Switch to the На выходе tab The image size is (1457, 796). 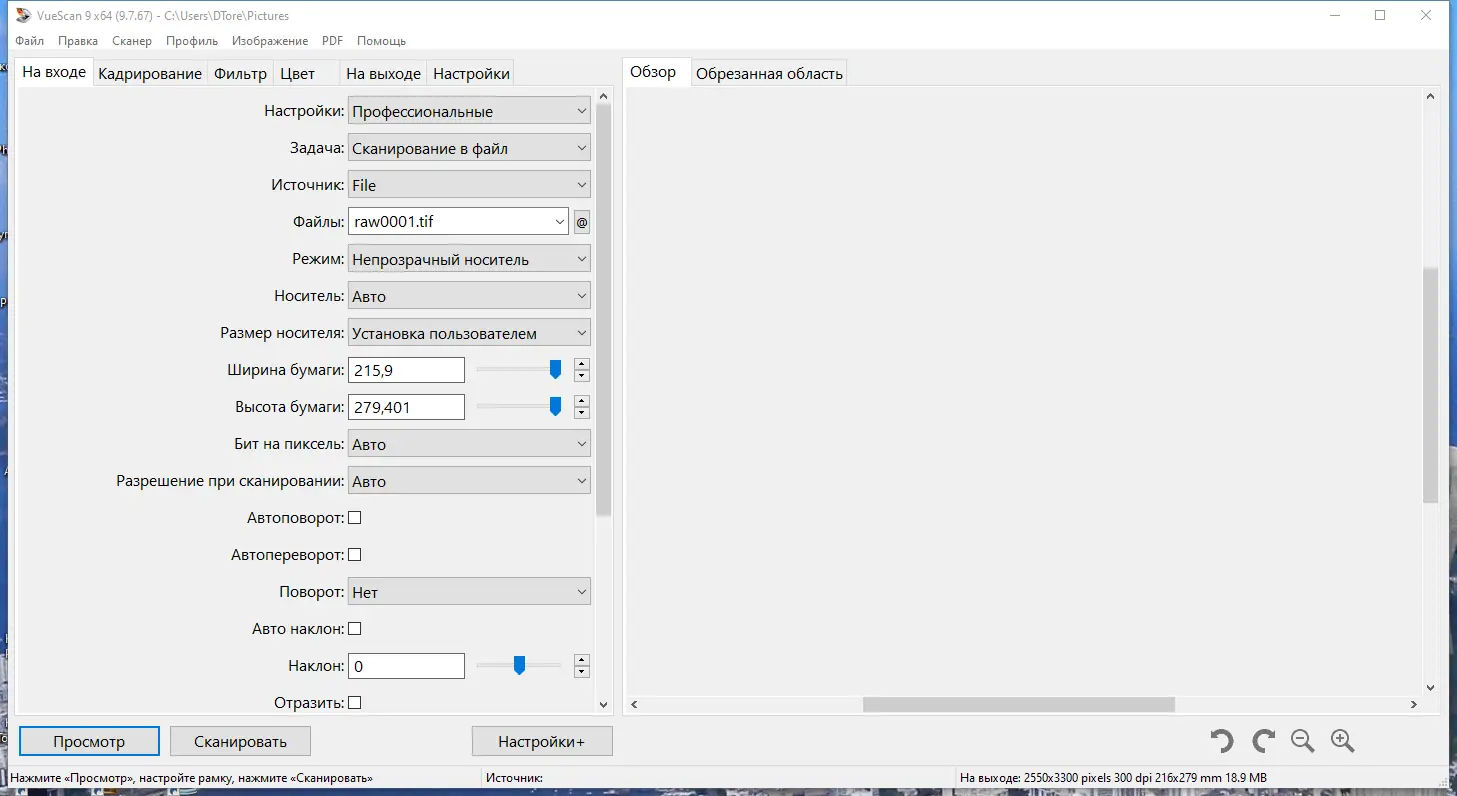(x=383, y=74)
